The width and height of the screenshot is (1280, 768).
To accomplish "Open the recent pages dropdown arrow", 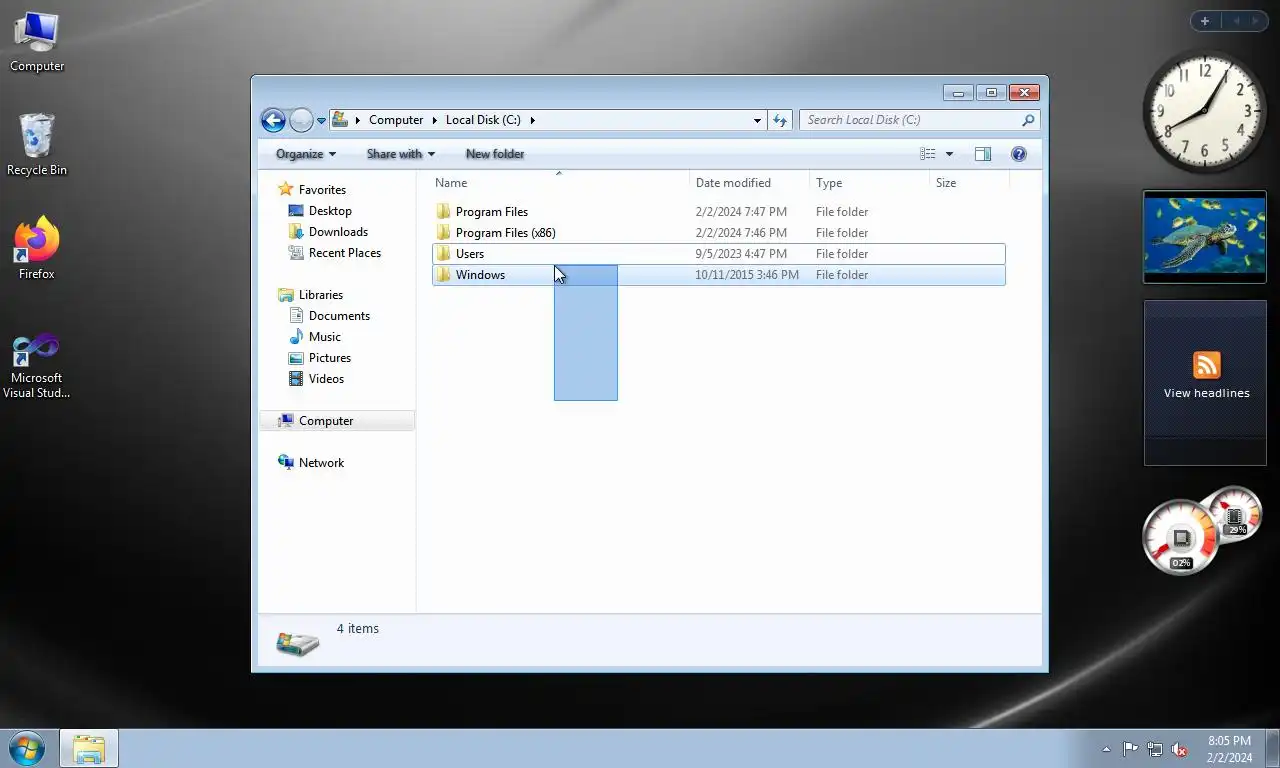I will (321, 120).
